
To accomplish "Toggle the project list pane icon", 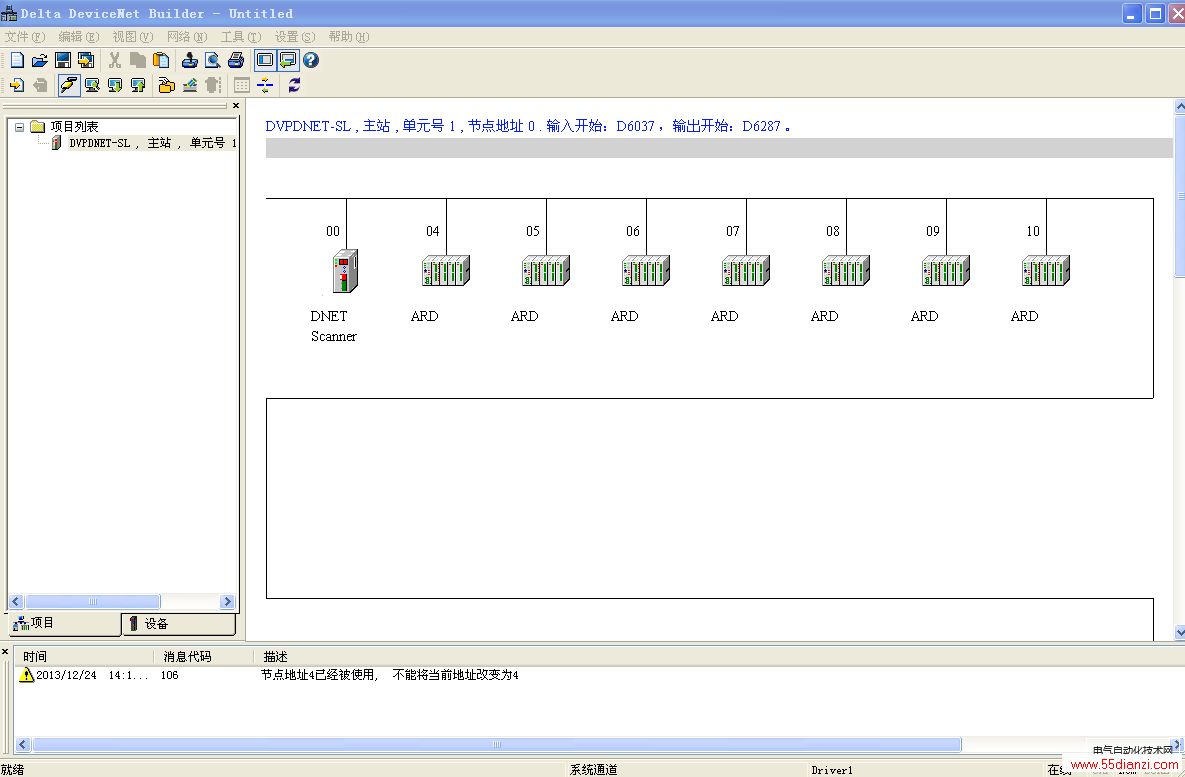I will pyautogui.click(x=265, y=60).
